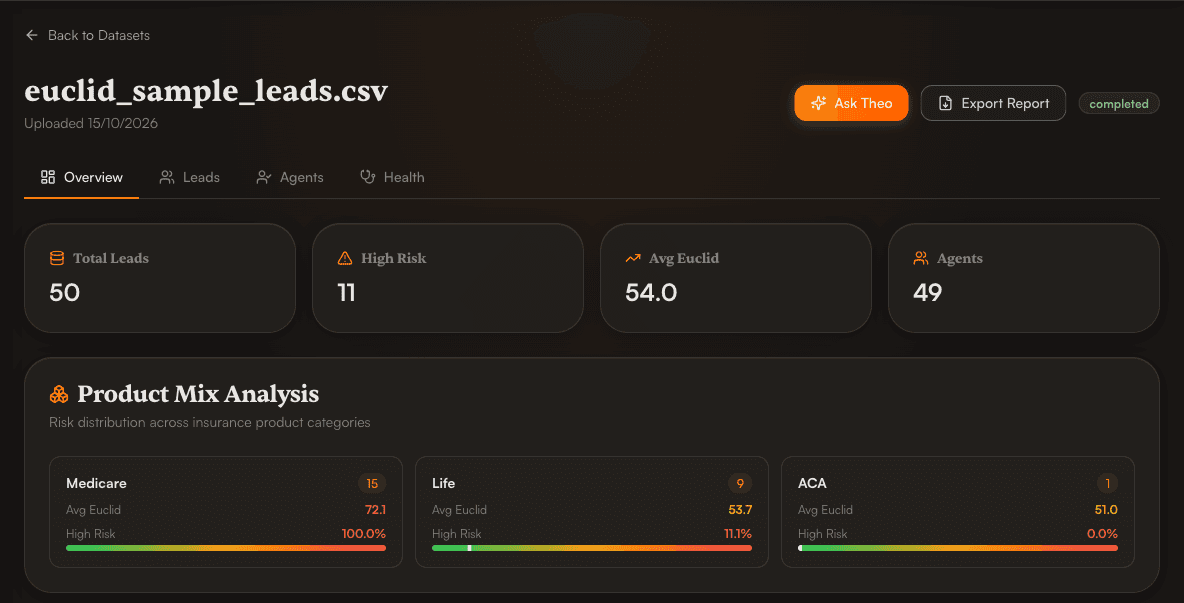Click the Medicare count badge 15
Screen dimensions: 1184x603
click(372, 483)
